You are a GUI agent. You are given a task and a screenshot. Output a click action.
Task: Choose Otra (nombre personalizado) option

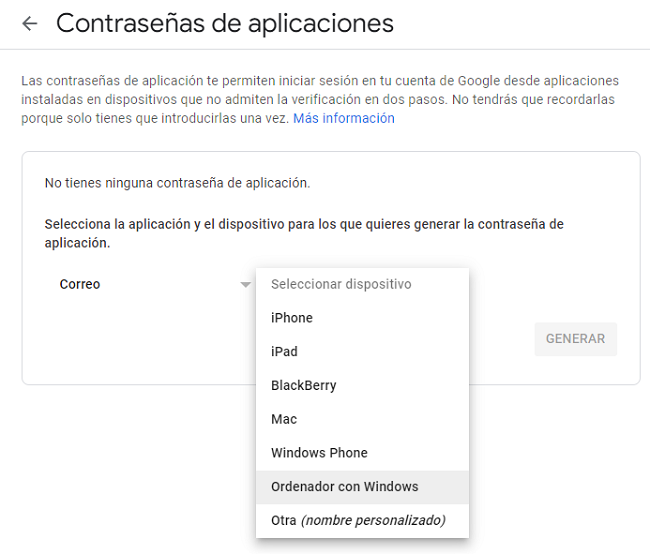pos(357,520)
